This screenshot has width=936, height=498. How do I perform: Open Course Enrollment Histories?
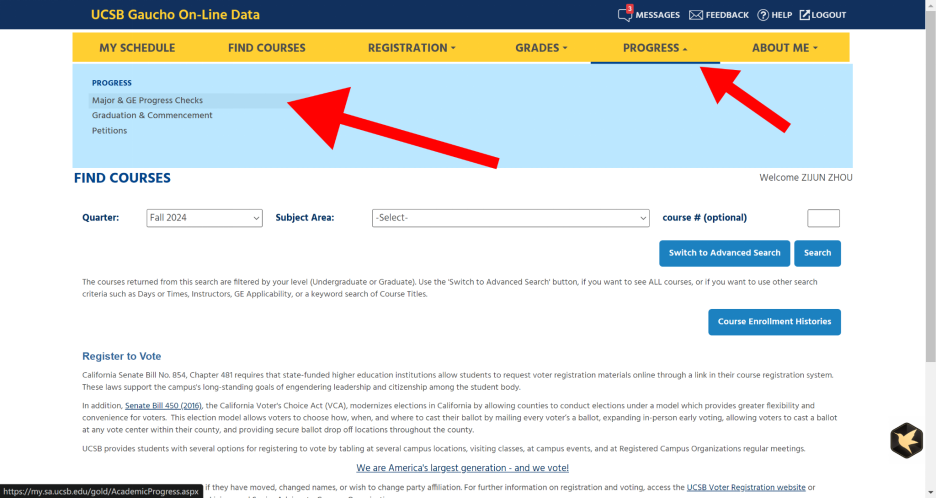click(774, 322)
